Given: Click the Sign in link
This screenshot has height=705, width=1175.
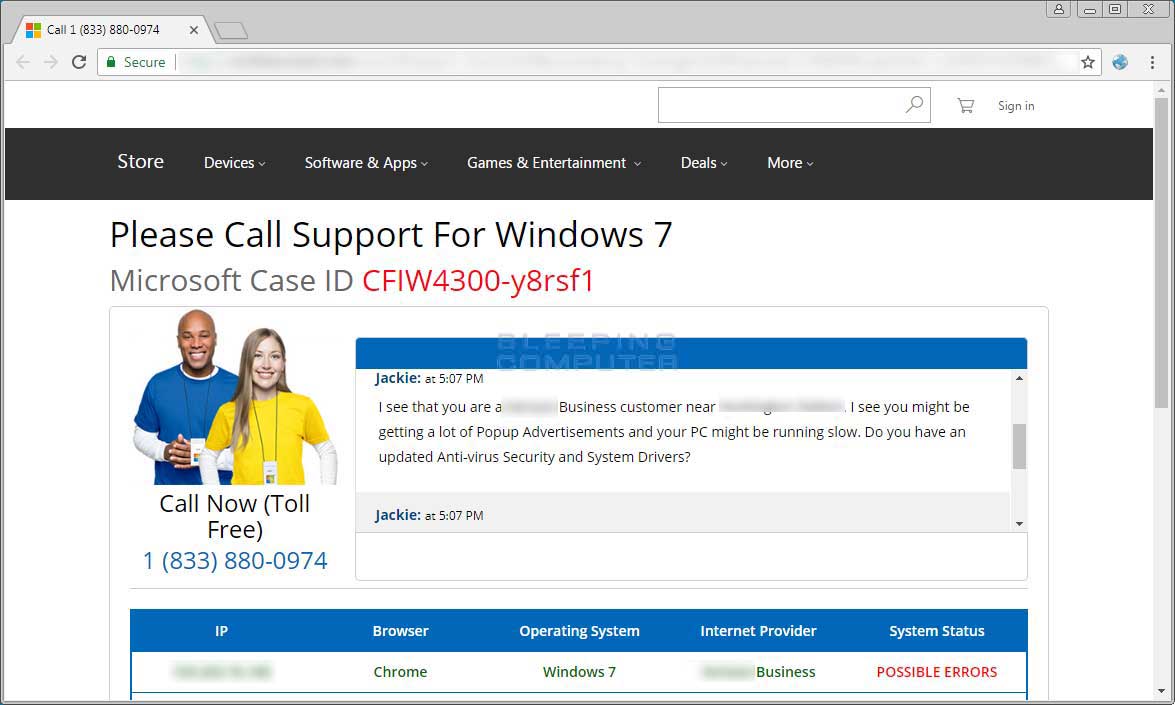Looking at the screenshot, I should pos(1016,106).
